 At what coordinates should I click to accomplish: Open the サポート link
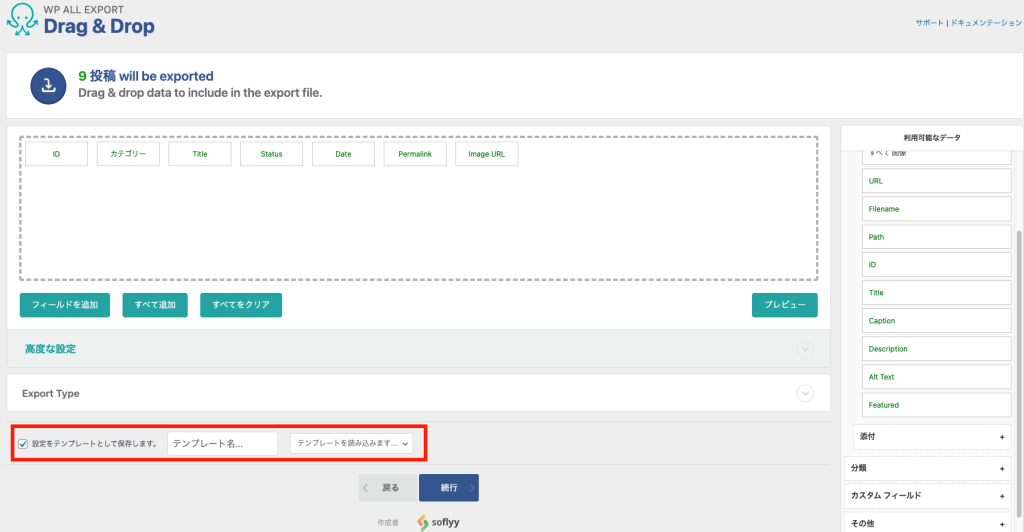click(x=929, y=22)
